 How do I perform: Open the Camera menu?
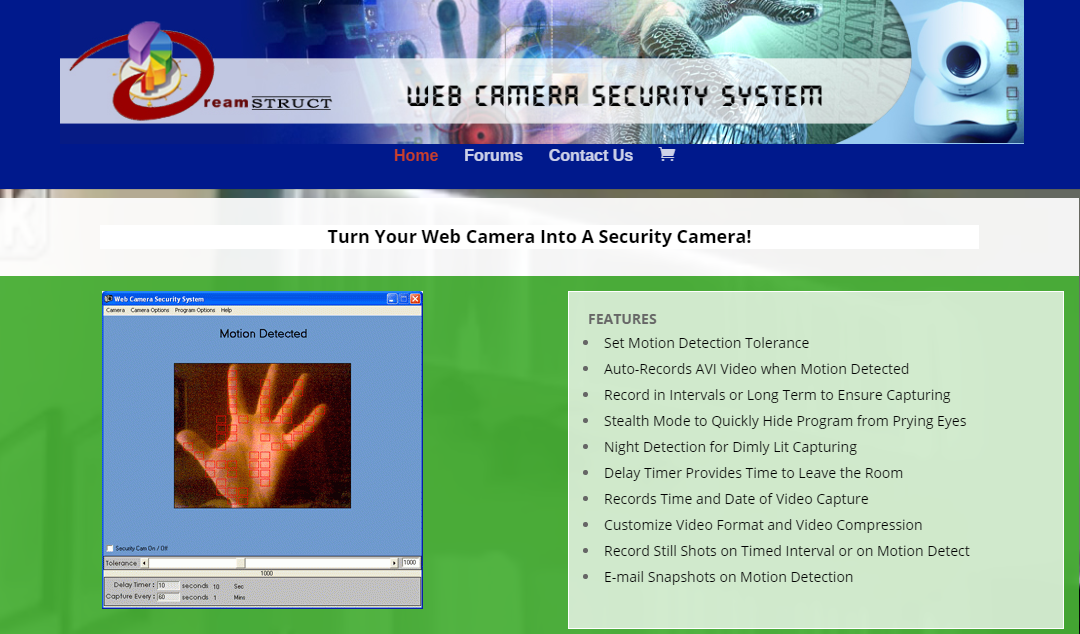[x=114, y=310]
